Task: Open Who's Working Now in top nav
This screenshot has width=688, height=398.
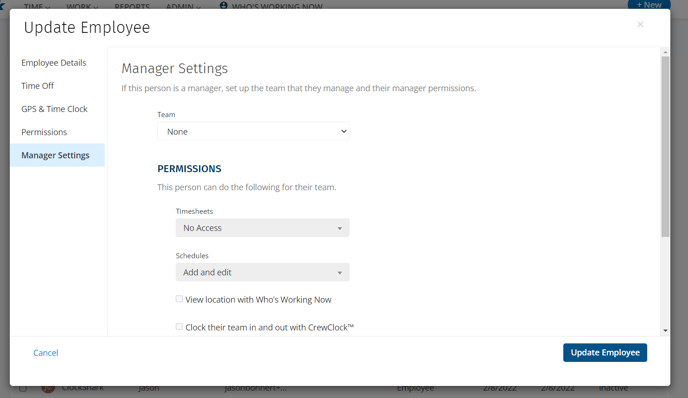Action: pyautogui.click(x=272, y=6)
